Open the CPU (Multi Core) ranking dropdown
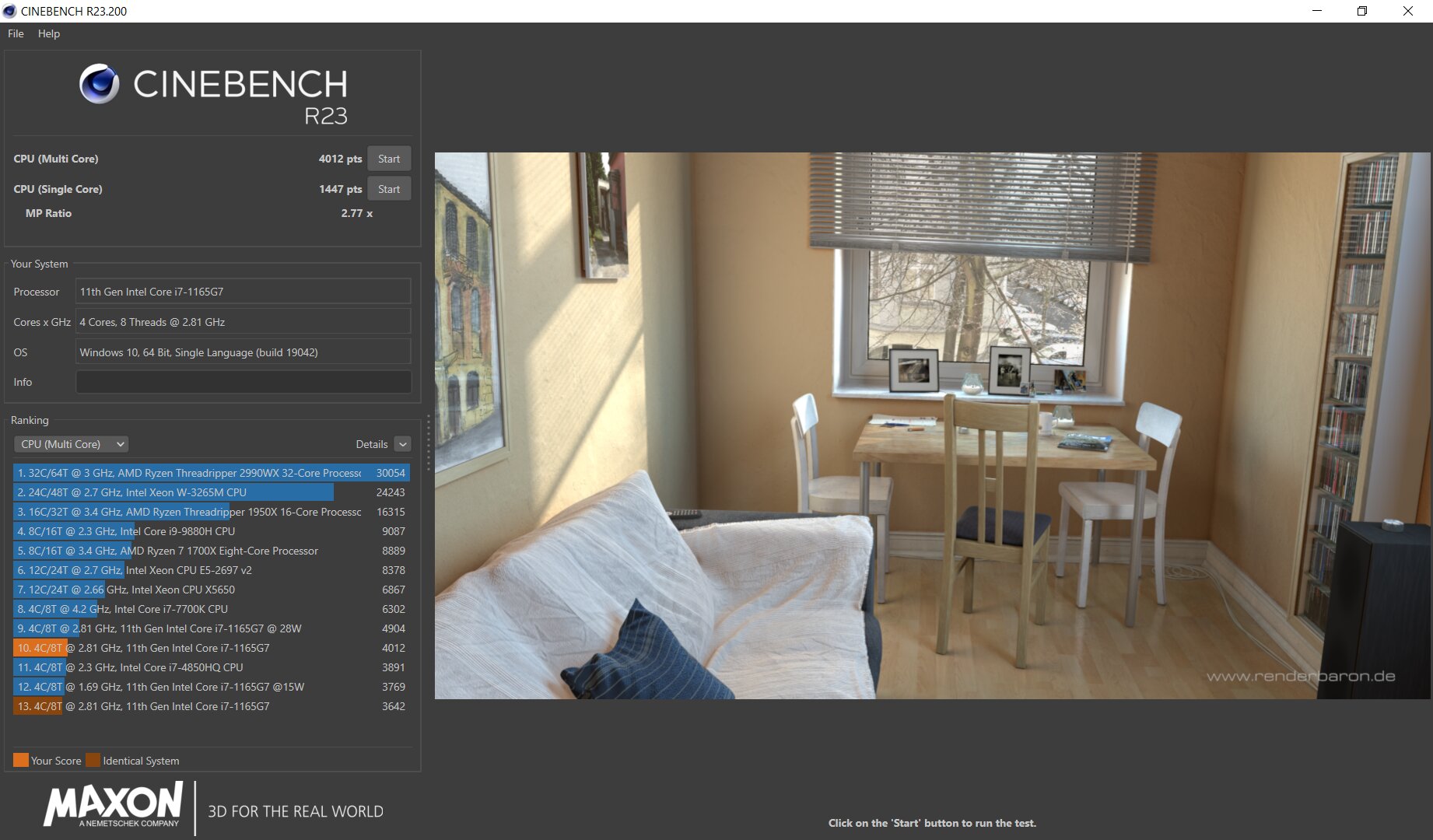Image resolution: width=1433 pixels, height=840 pixels. pos(71,444)
